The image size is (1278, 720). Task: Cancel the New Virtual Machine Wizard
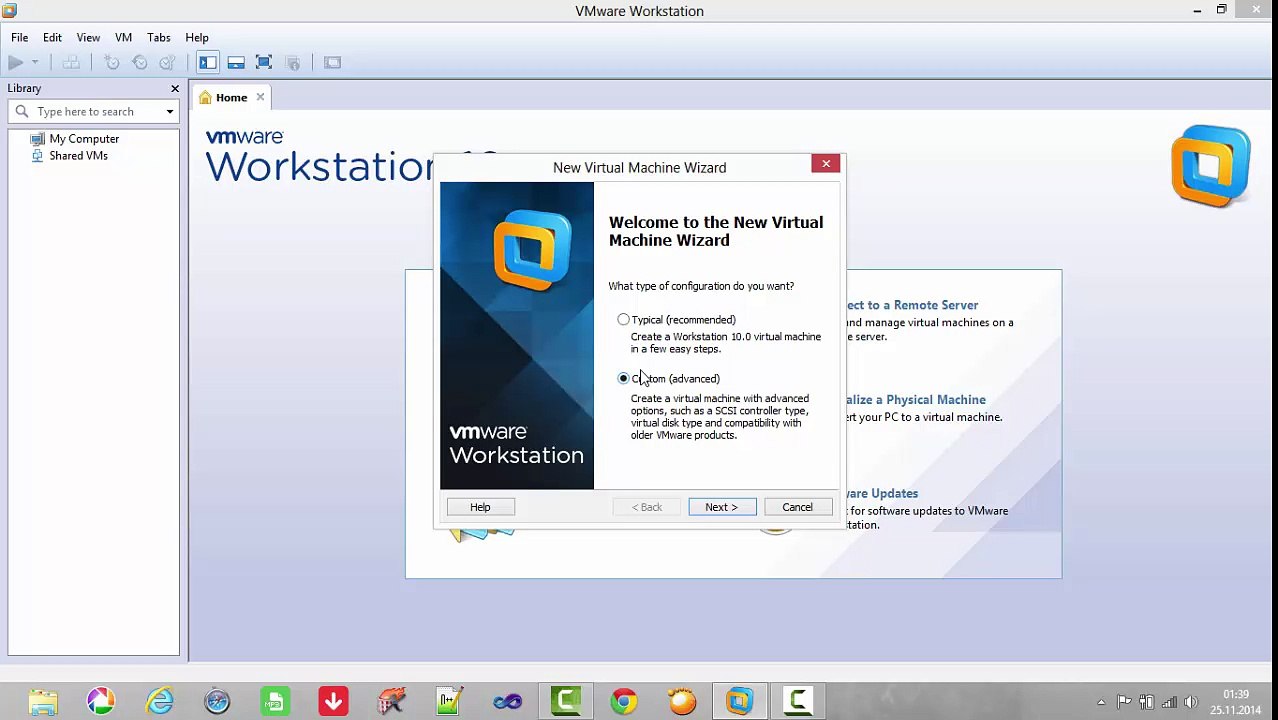pyautogui.click(x=797, y=507)
